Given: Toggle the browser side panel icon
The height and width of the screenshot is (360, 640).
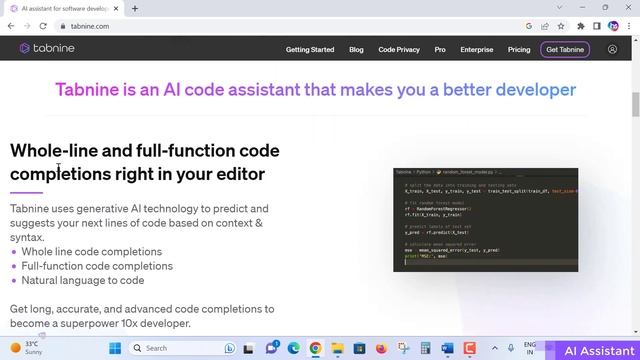Looking at the screenshot, I should point(597,26).
